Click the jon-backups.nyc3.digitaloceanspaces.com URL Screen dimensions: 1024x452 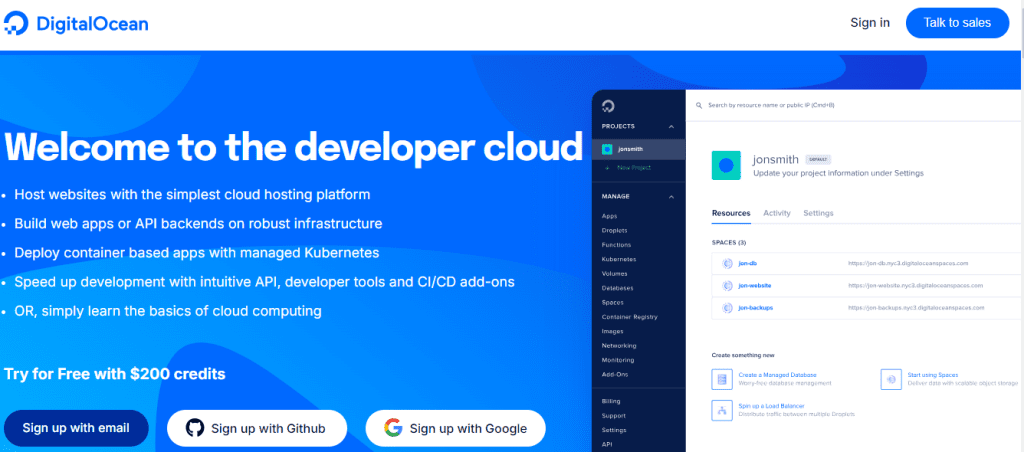pos(916,307)
